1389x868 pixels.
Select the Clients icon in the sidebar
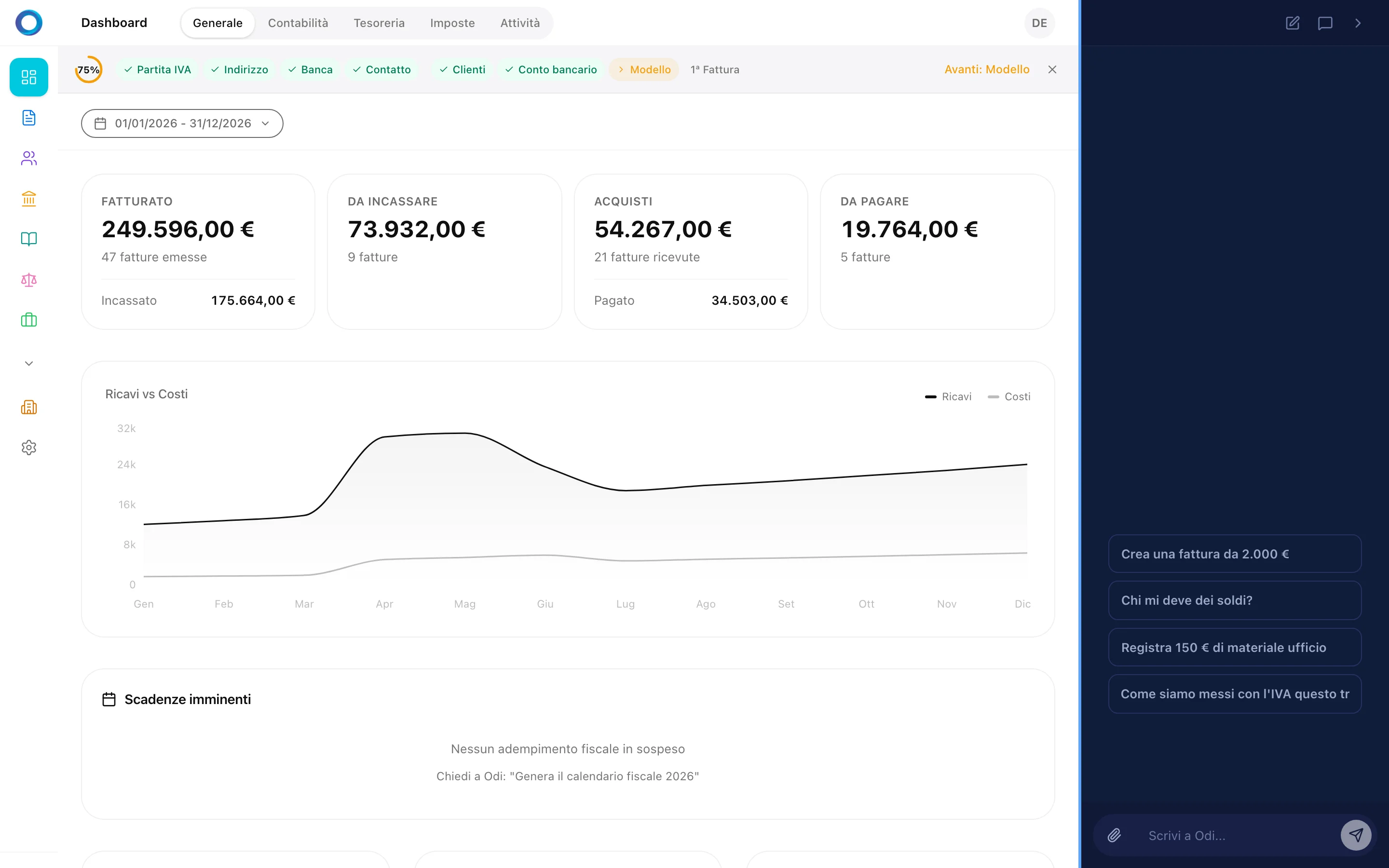tap(29, 159)
